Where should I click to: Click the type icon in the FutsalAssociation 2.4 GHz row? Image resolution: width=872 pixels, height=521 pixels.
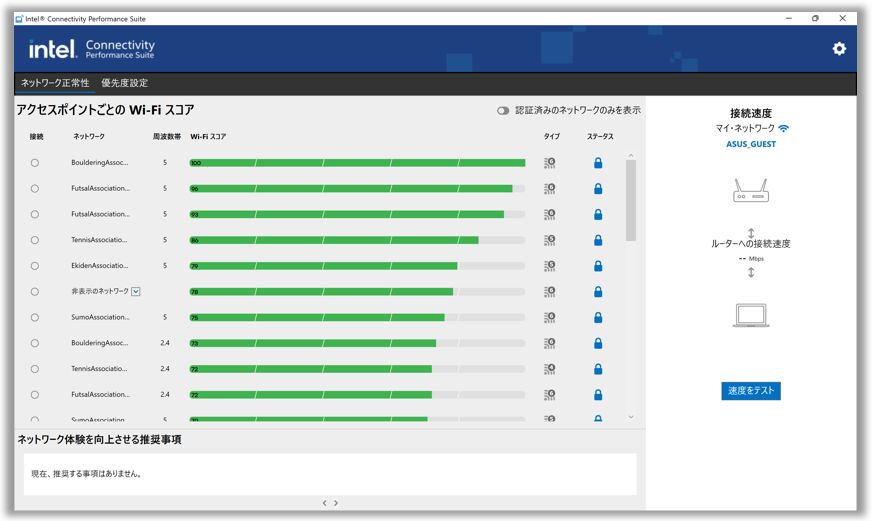(549, 395)
